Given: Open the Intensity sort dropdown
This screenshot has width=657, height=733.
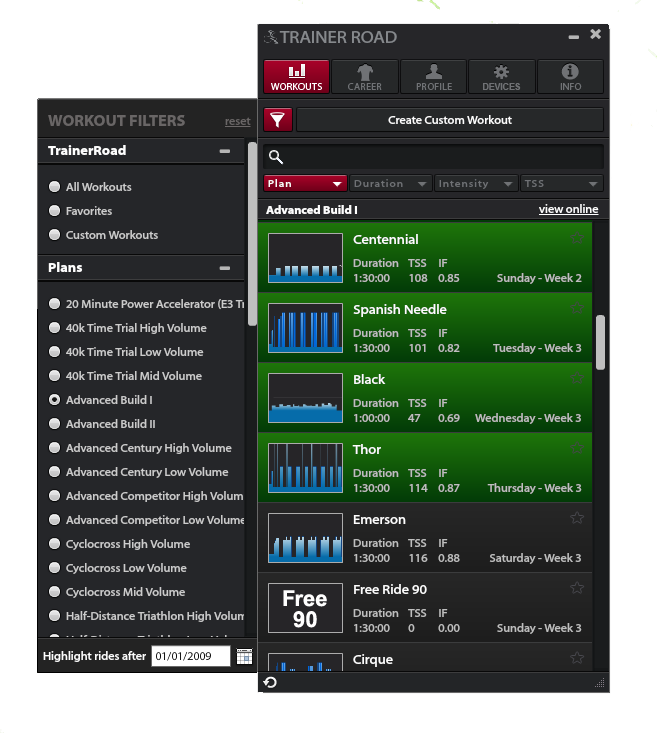Looking at the screenshot, I should click(476, 183).
